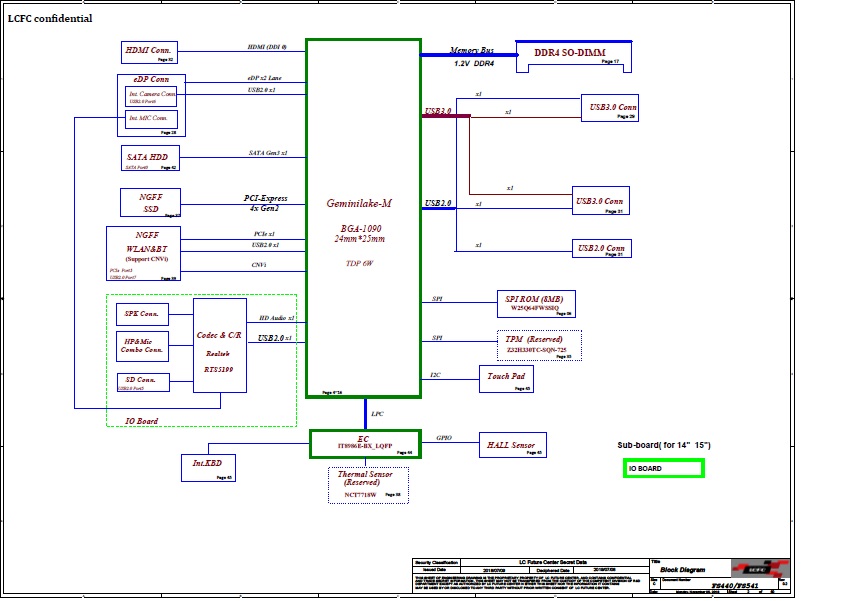Click the IT8986E-BX_LQFP part number
851x601 pixels.
(x=365, y=446)
